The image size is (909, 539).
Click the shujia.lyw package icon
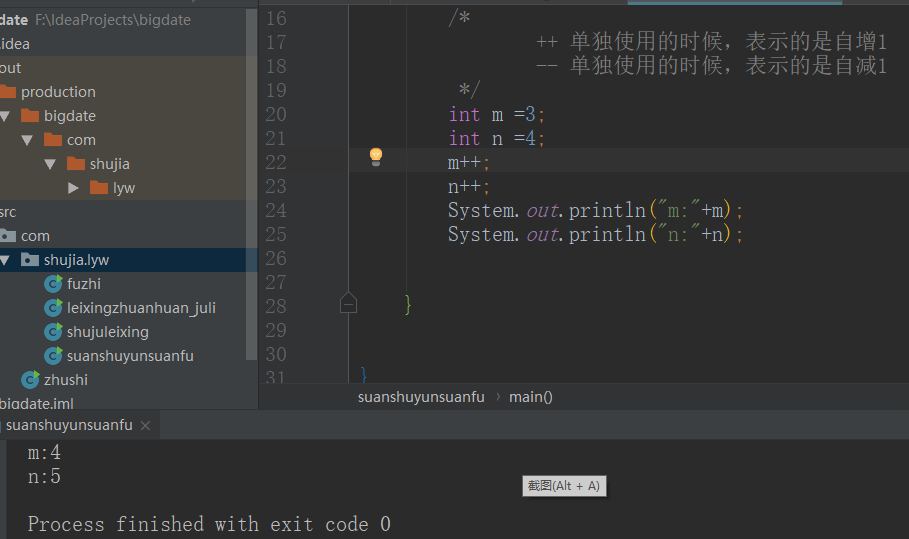coord(30,260)
